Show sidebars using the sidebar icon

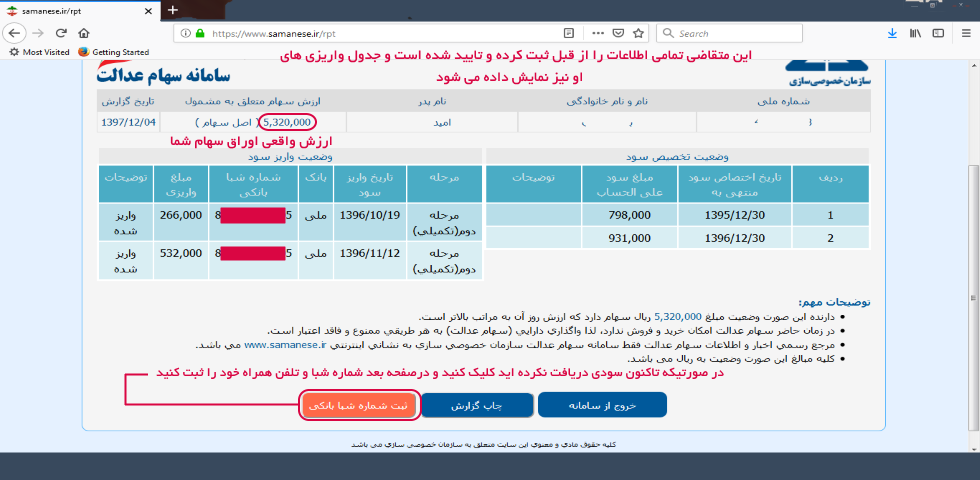pos(938,32)
